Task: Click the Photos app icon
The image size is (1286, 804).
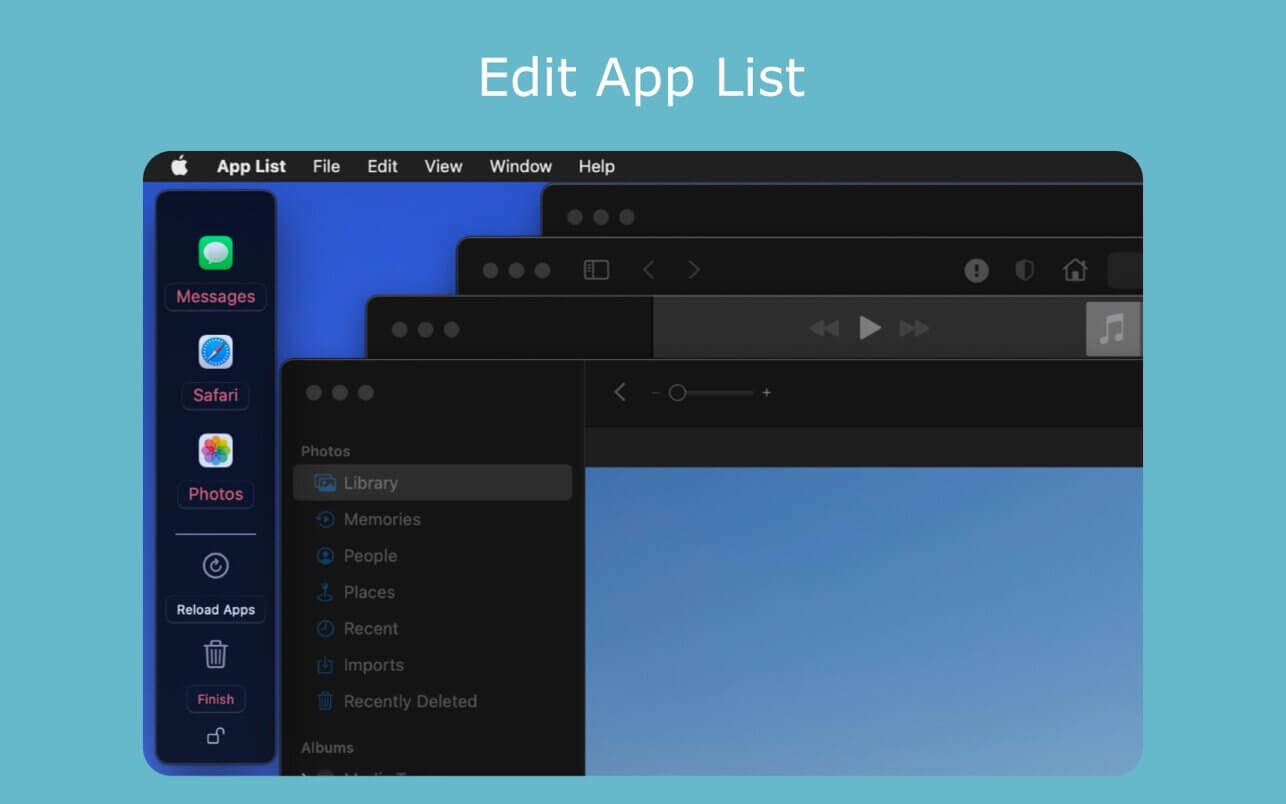Action: (215, 451)
